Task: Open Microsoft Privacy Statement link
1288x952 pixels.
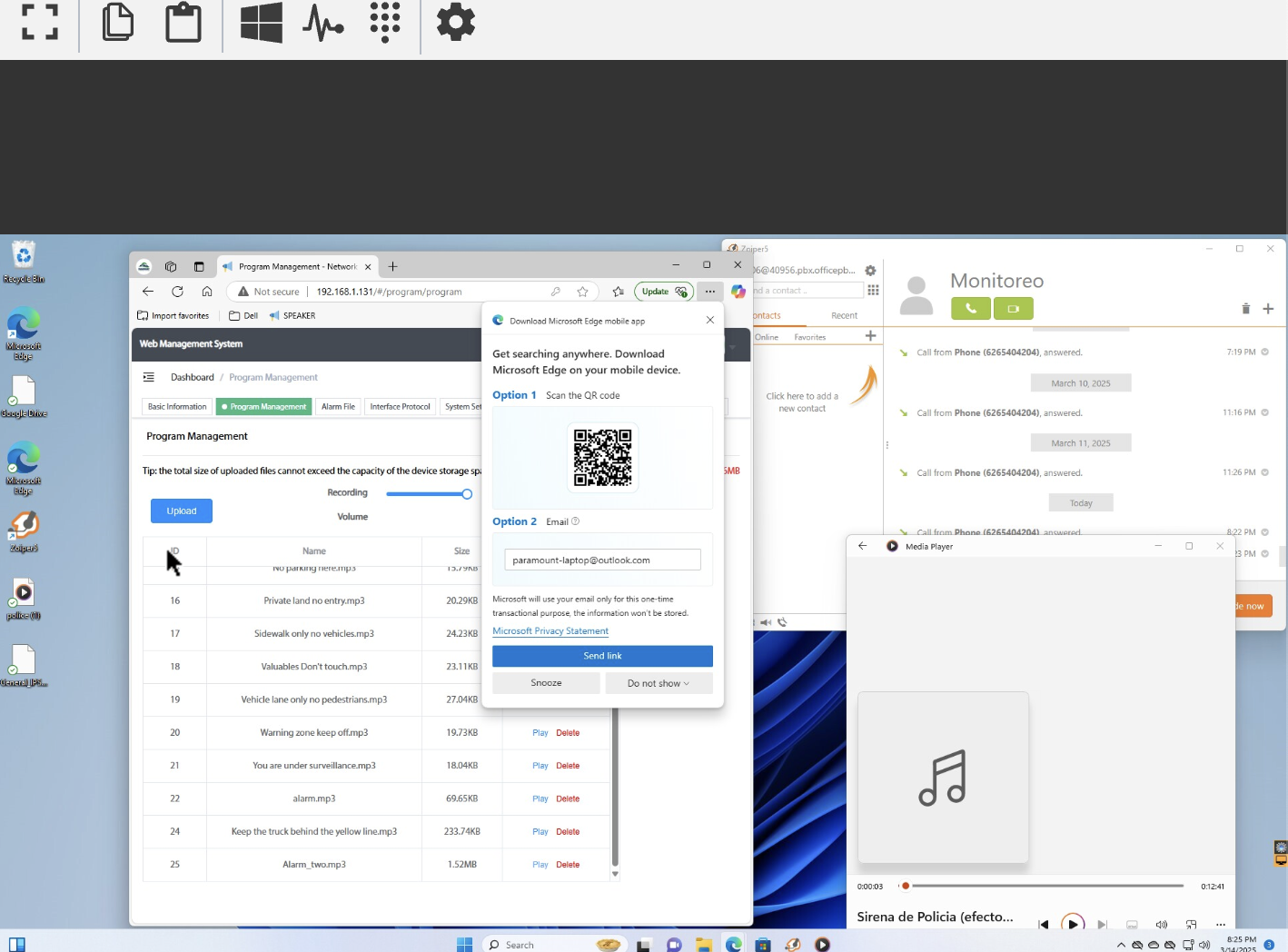Action: coord(550,631)
